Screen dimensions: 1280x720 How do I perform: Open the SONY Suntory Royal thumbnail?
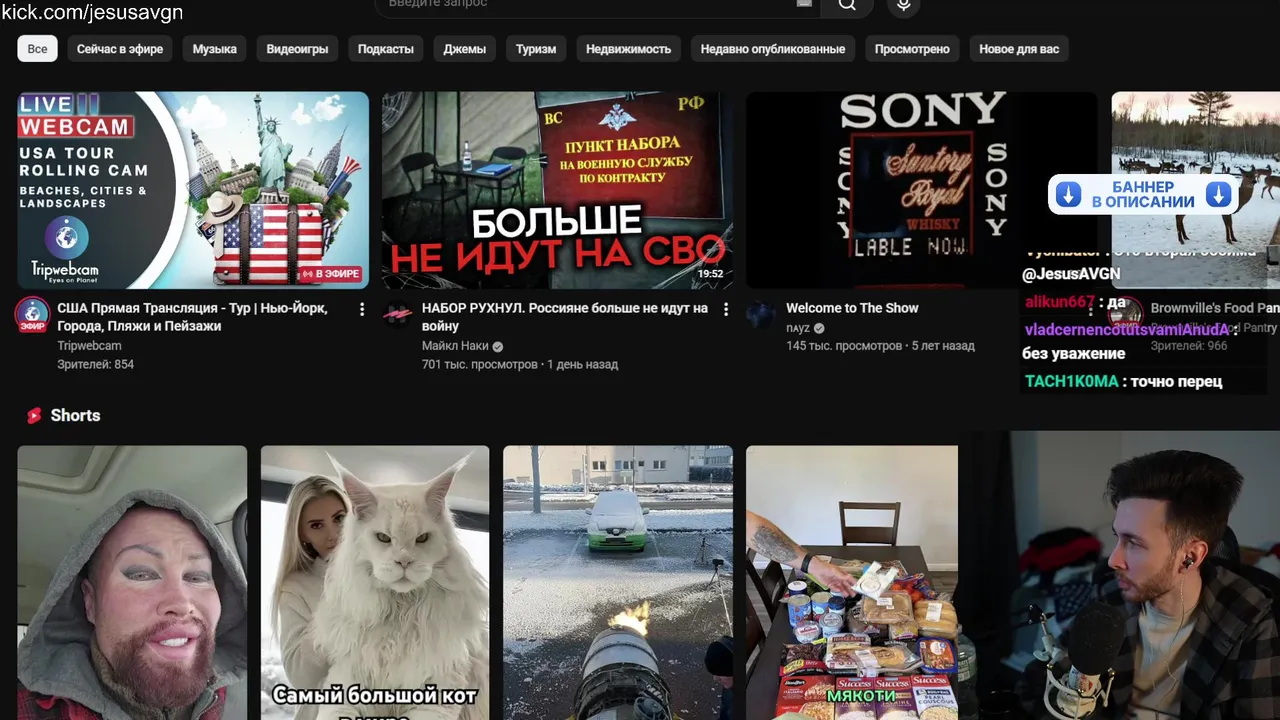[x=921, y=190]
